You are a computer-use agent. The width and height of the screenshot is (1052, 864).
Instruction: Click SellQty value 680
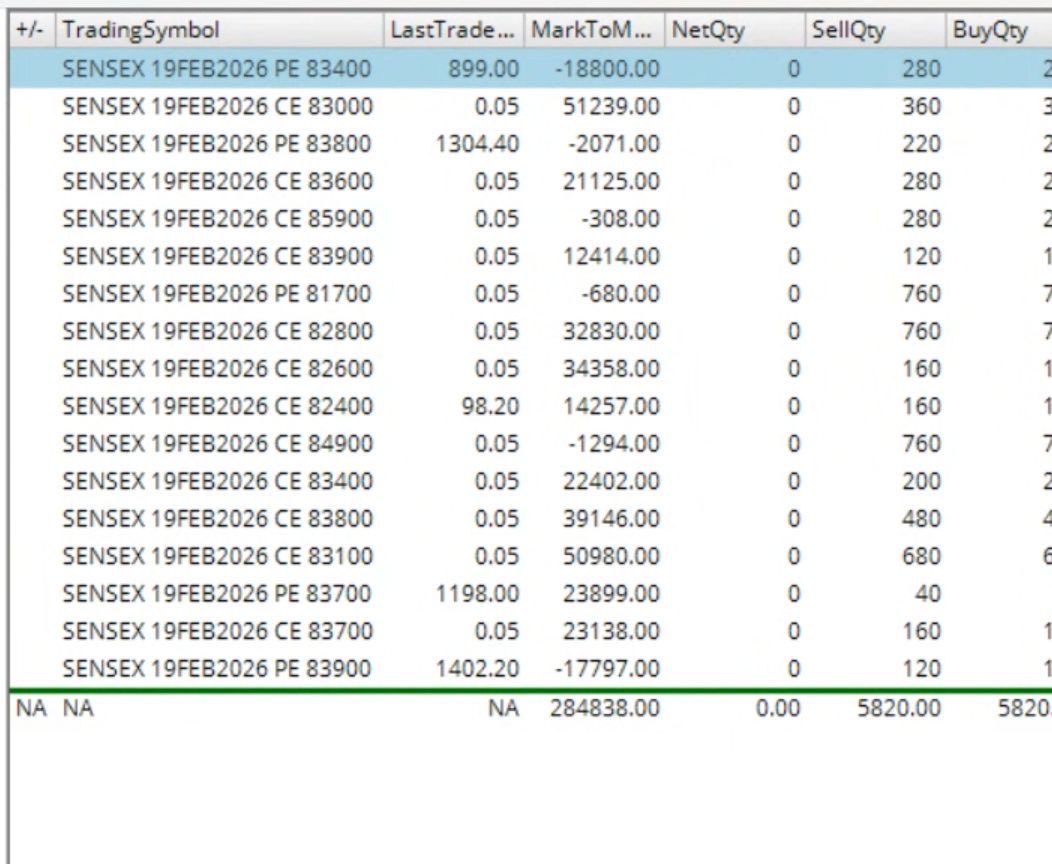921,557
